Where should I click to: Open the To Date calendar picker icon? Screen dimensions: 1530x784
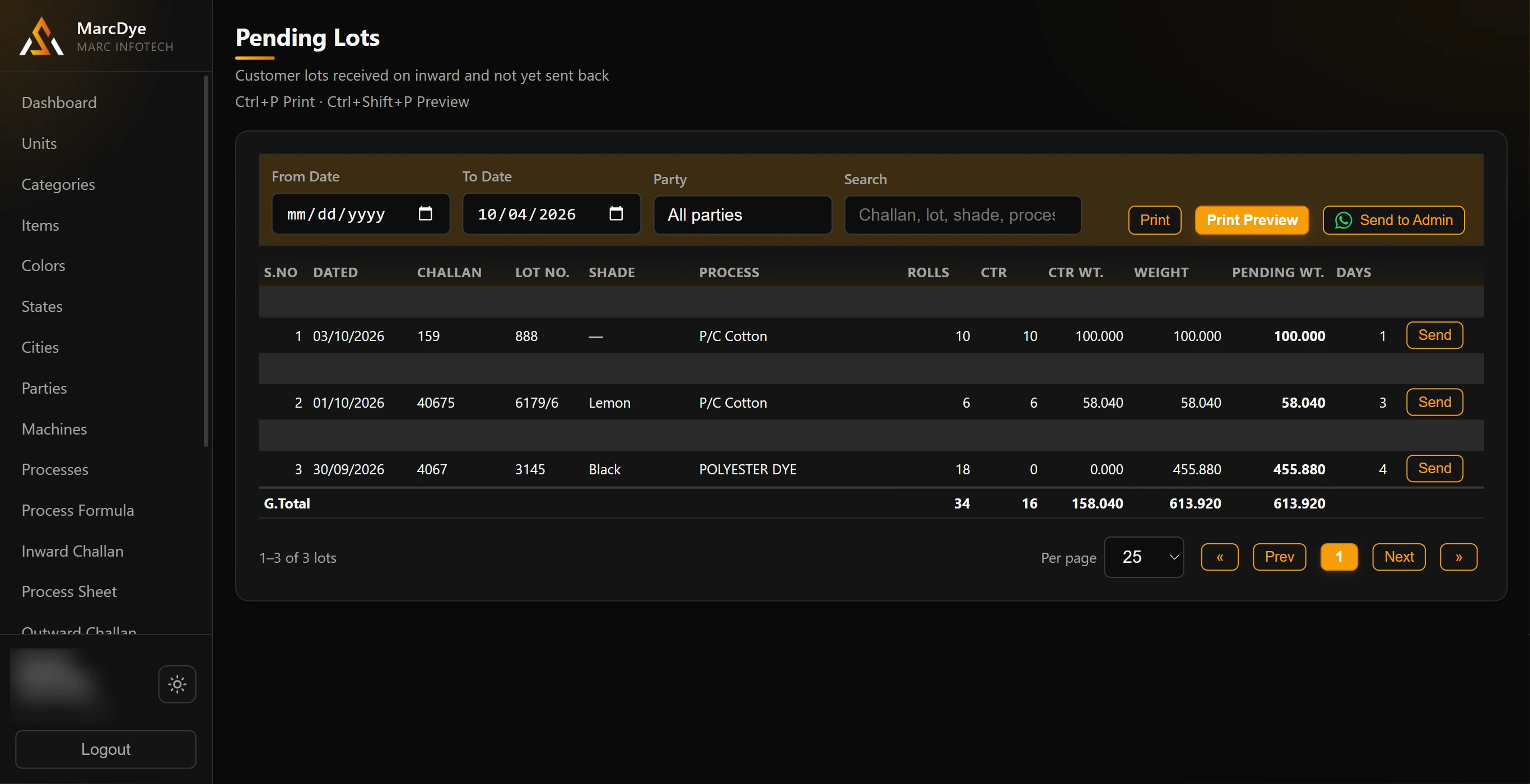(x=616, y=213)
